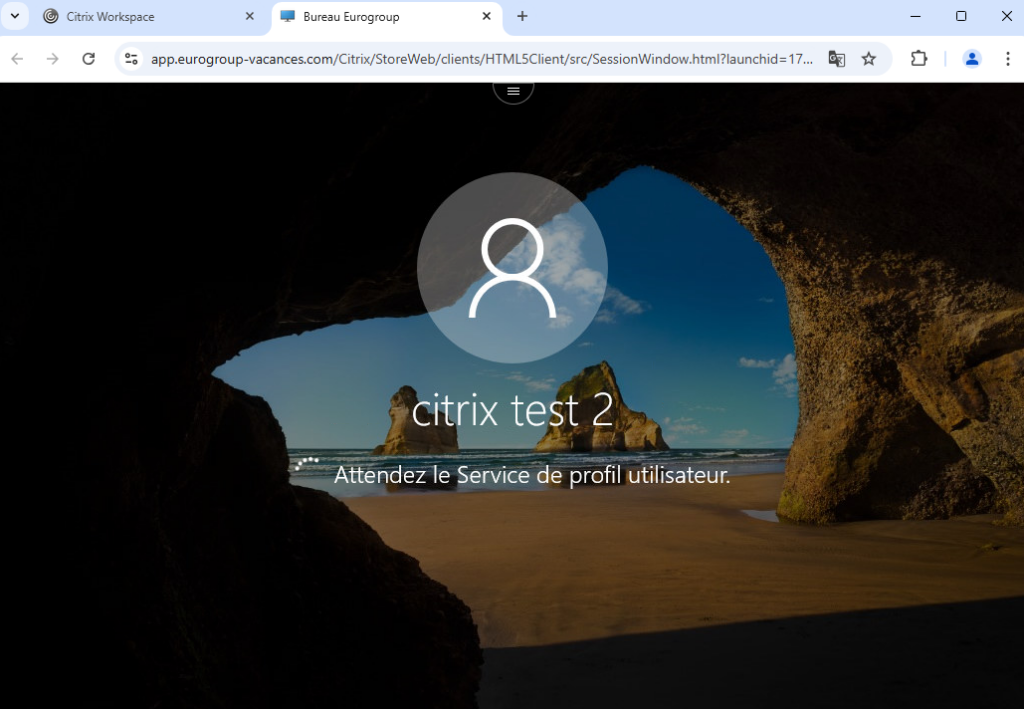Viewport: 1024px width, 709px height.
Task: Go forward to next page
Action: (x=53, y=59)
